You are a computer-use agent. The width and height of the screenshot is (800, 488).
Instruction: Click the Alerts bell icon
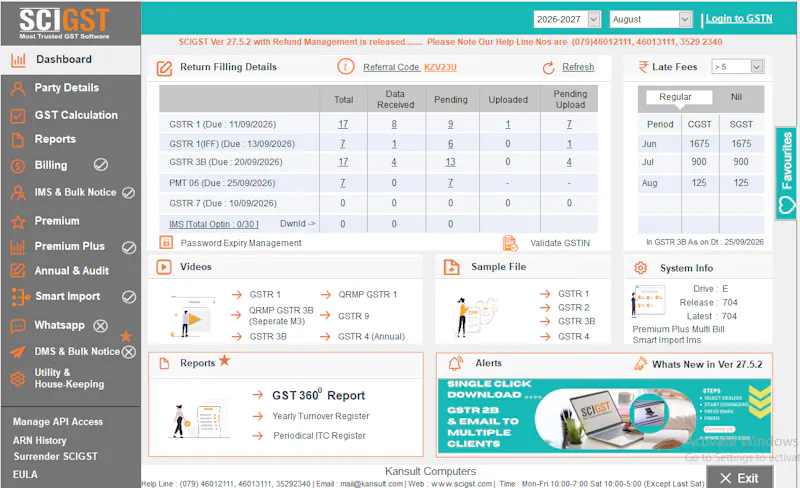(455, 363)
